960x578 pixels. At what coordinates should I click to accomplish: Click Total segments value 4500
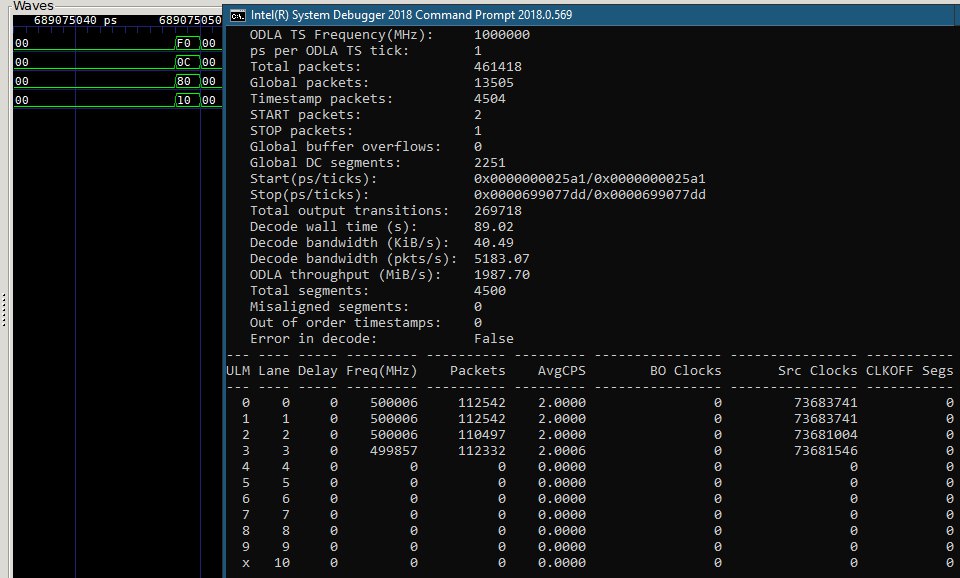pyautogui.click(x=490, y=291)
